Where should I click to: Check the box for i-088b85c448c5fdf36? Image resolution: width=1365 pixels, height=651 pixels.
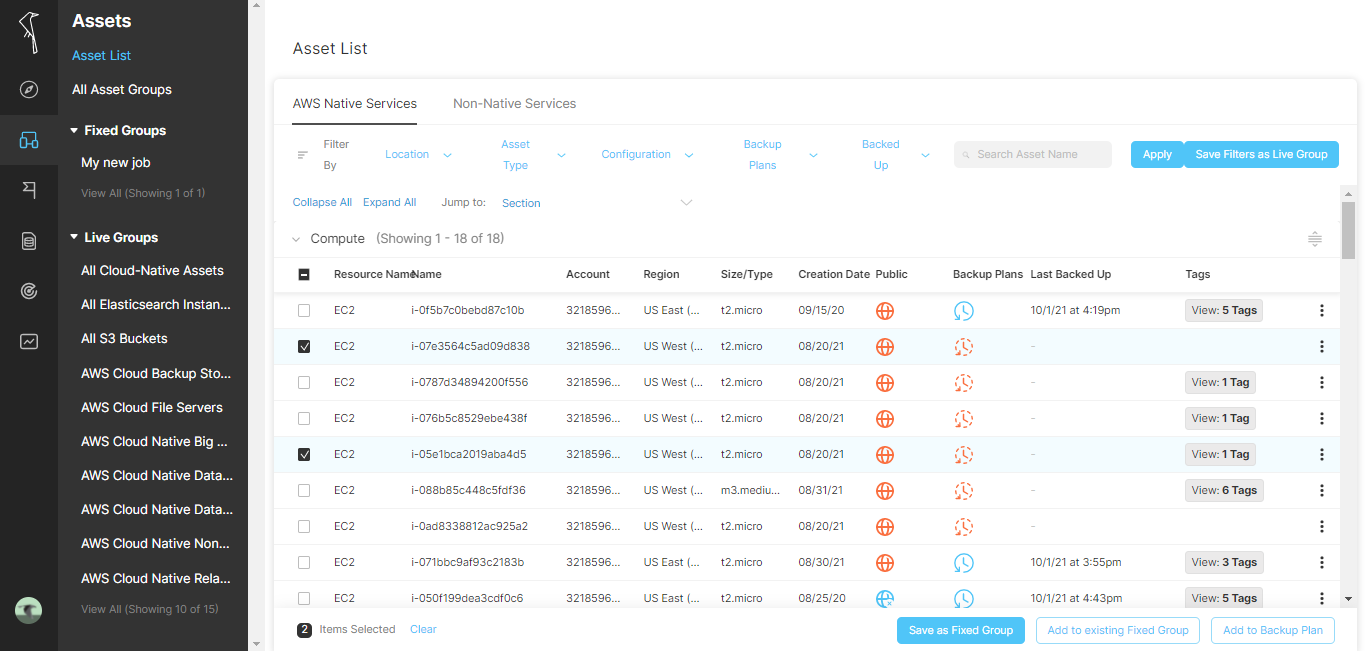[x=304, y=491]
